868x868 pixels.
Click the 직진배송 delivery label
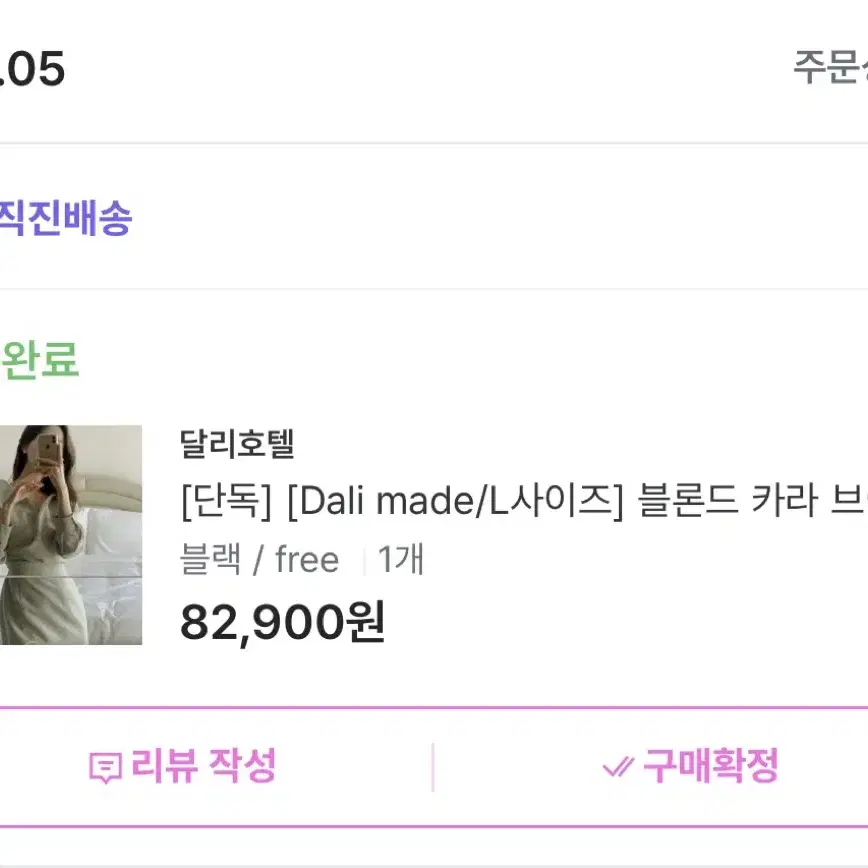pyautogui.click(x=65, y=218)
